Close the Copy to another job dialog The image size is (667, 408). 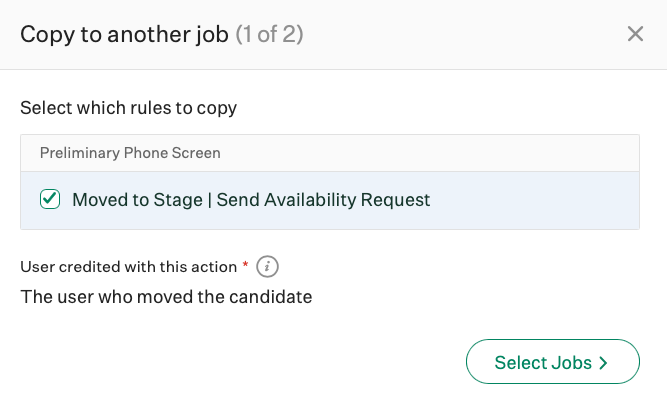click(635, 34)
